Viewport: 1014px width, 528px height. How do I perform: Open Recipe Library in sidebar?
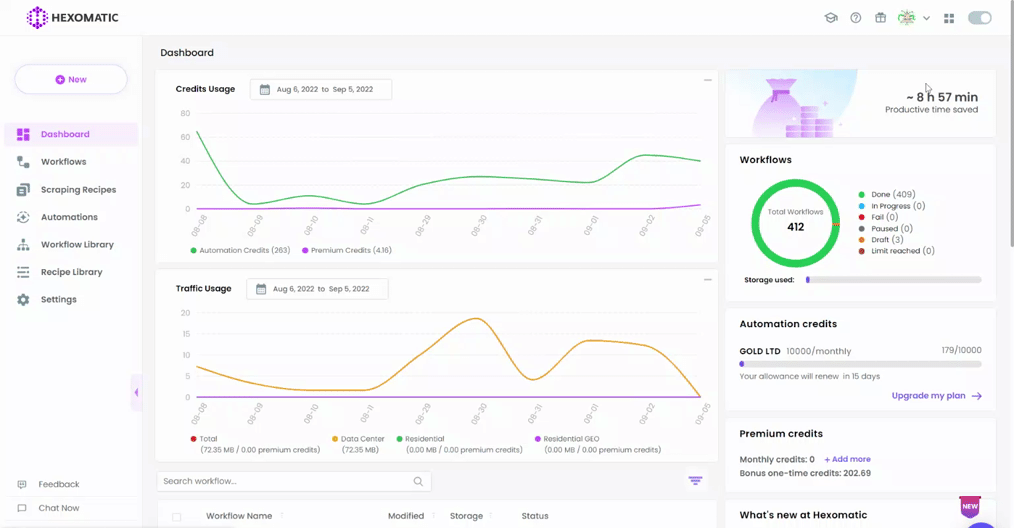pyautogui.click(x=71, y=272)
